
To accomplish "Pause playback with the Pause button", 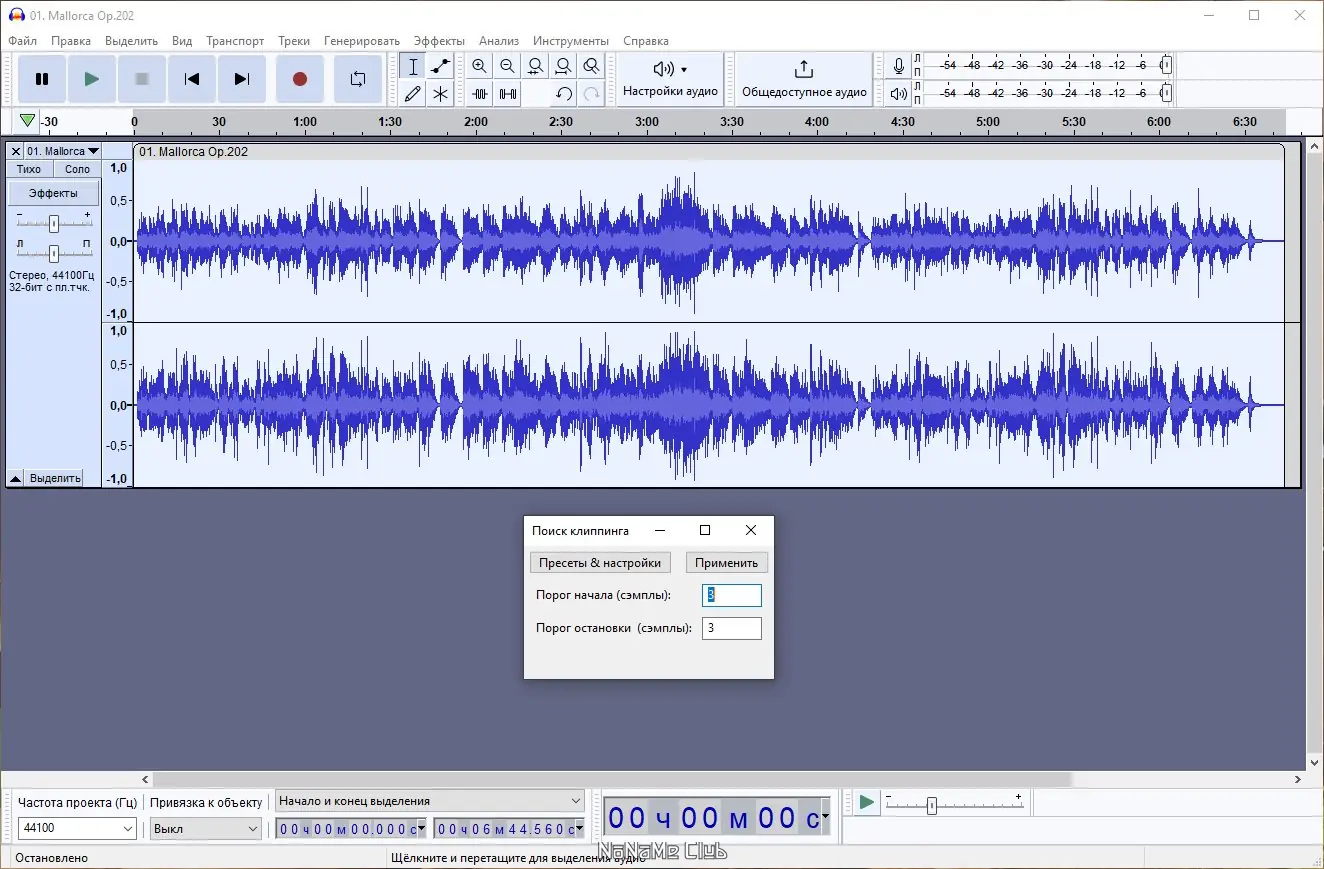I will 42,79.
